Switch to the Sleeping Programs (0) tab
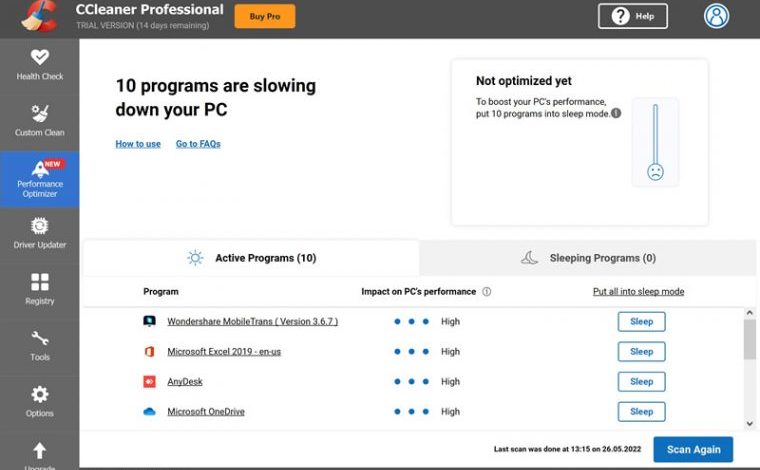The height and width of the screenshot is (470, 760). click(x=588, y=258)
